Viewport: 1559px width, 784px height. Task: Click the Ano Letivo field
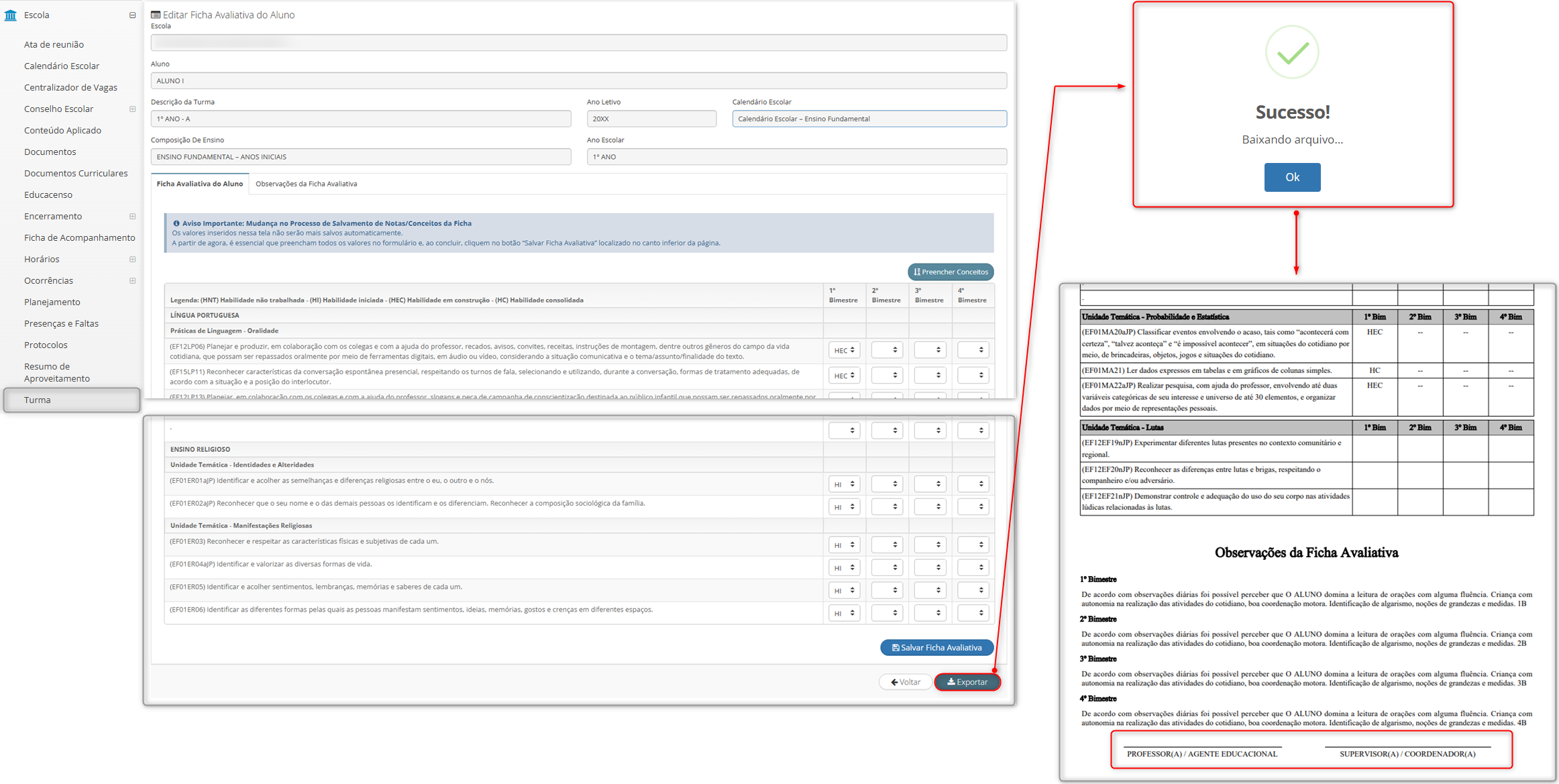coord(651,119)
